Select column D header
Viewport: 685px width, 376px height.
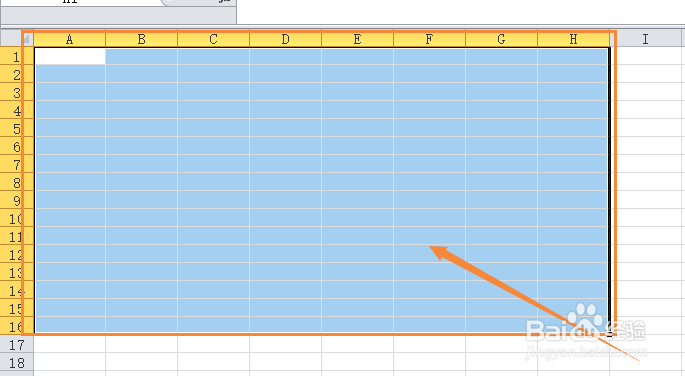tap(286, 39)
